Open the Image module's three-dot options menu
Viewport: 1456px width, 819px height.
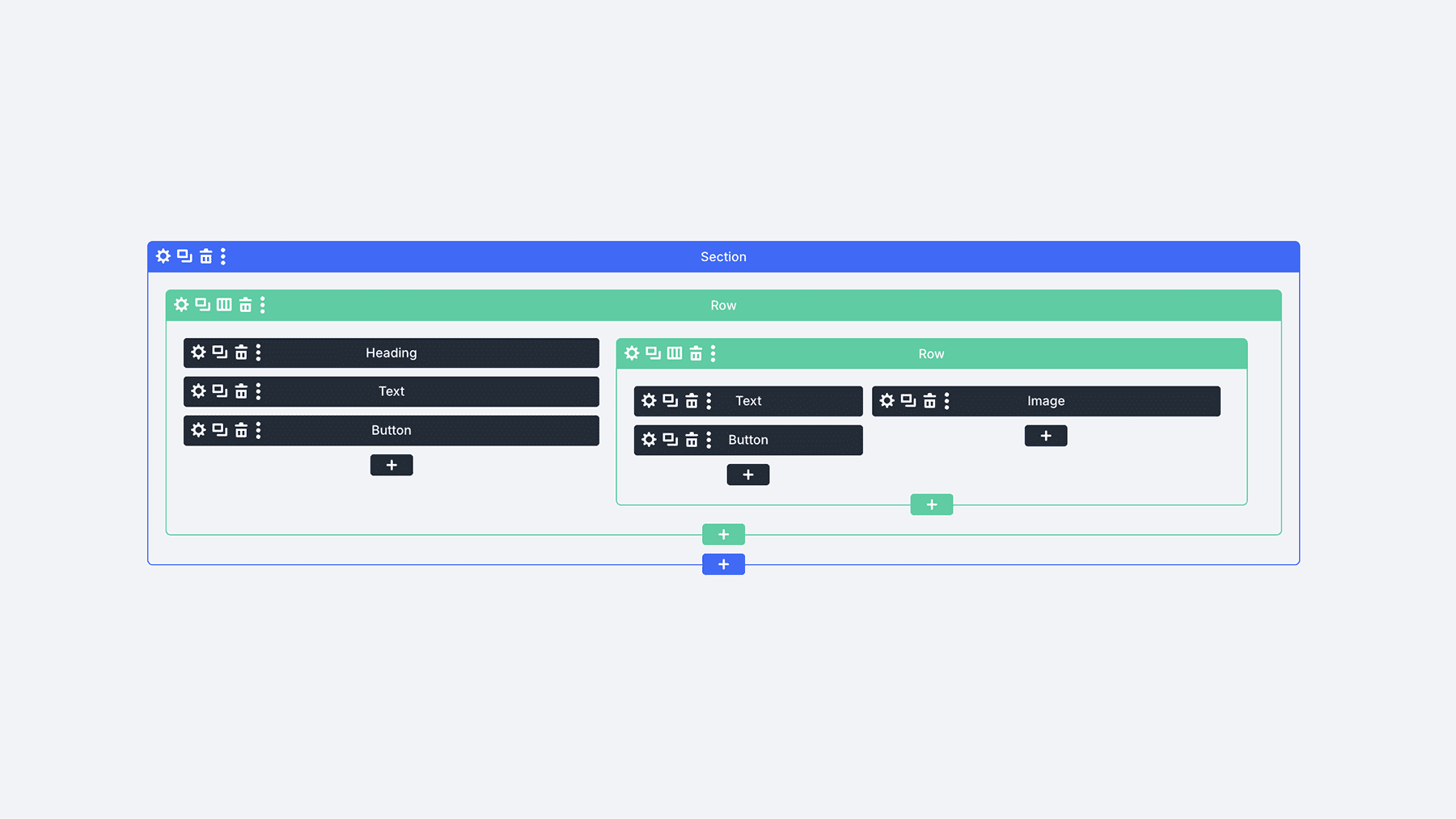[x=947, y=401]
